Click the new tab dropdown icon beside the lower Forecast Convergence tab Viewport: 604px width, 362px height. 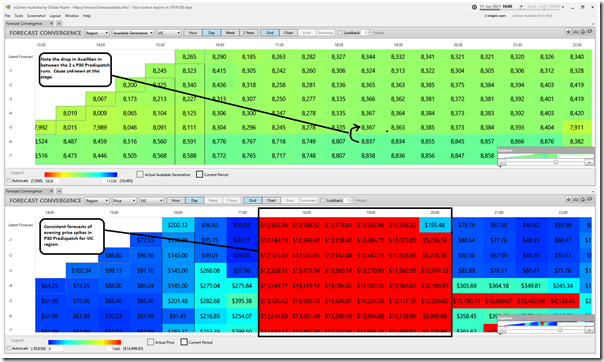(59, 191)
